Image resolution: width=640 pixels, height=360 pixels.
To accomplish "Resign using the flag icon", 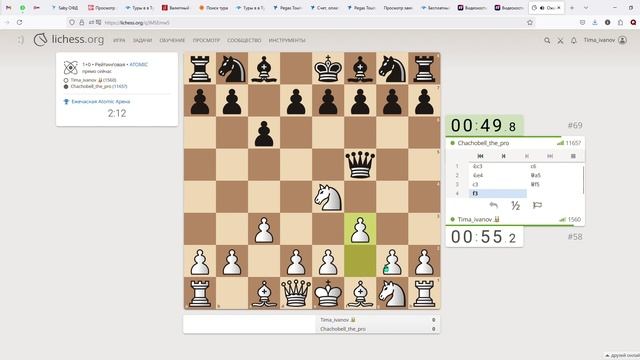I will click(537, 205).
